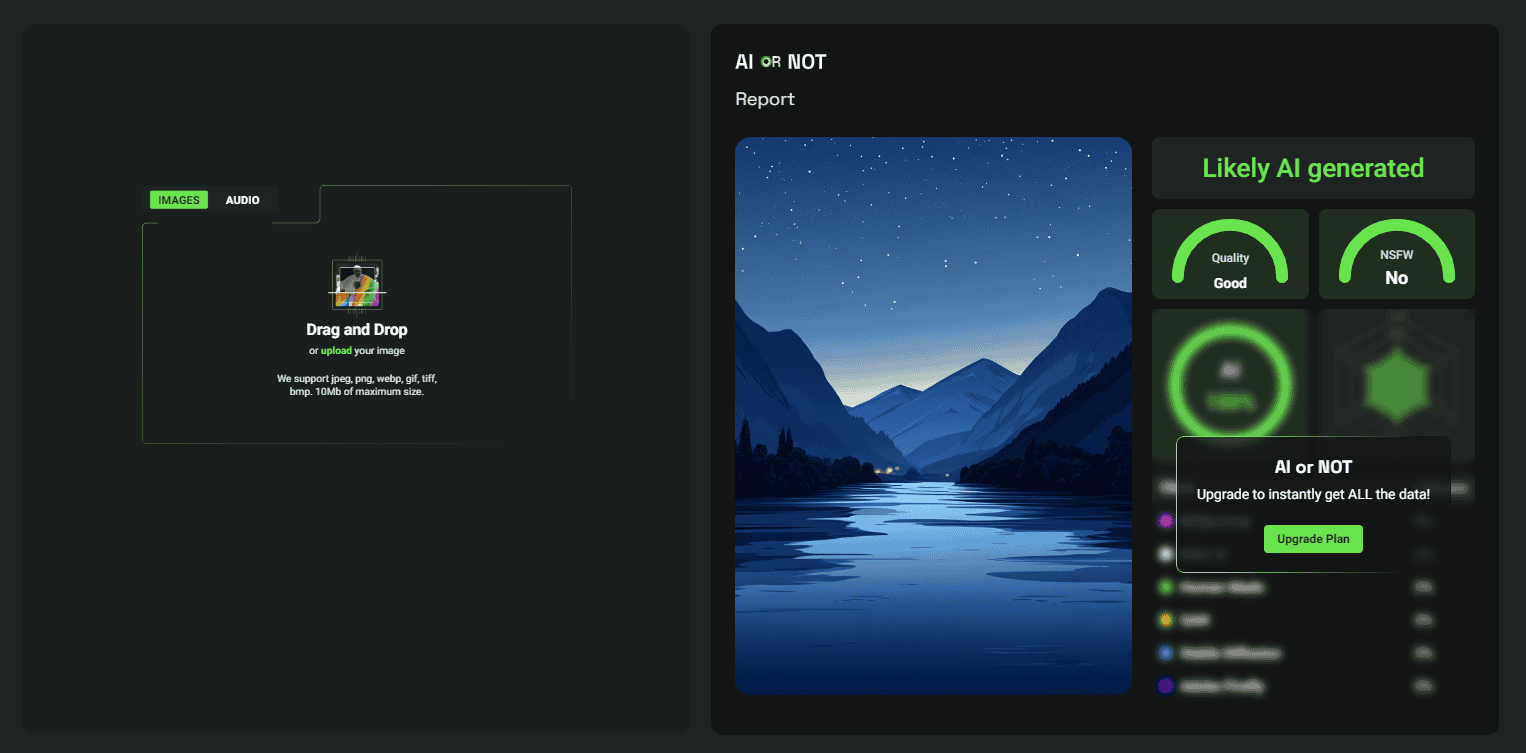Click the purple blurred generator dot
The image size is (1526, 753).
(1165, 520)
